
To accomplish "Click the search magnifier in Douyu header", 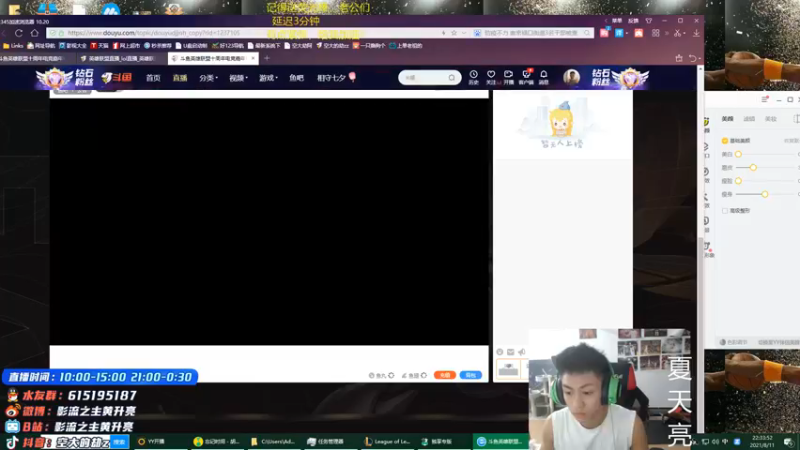I will click(452, 78).
